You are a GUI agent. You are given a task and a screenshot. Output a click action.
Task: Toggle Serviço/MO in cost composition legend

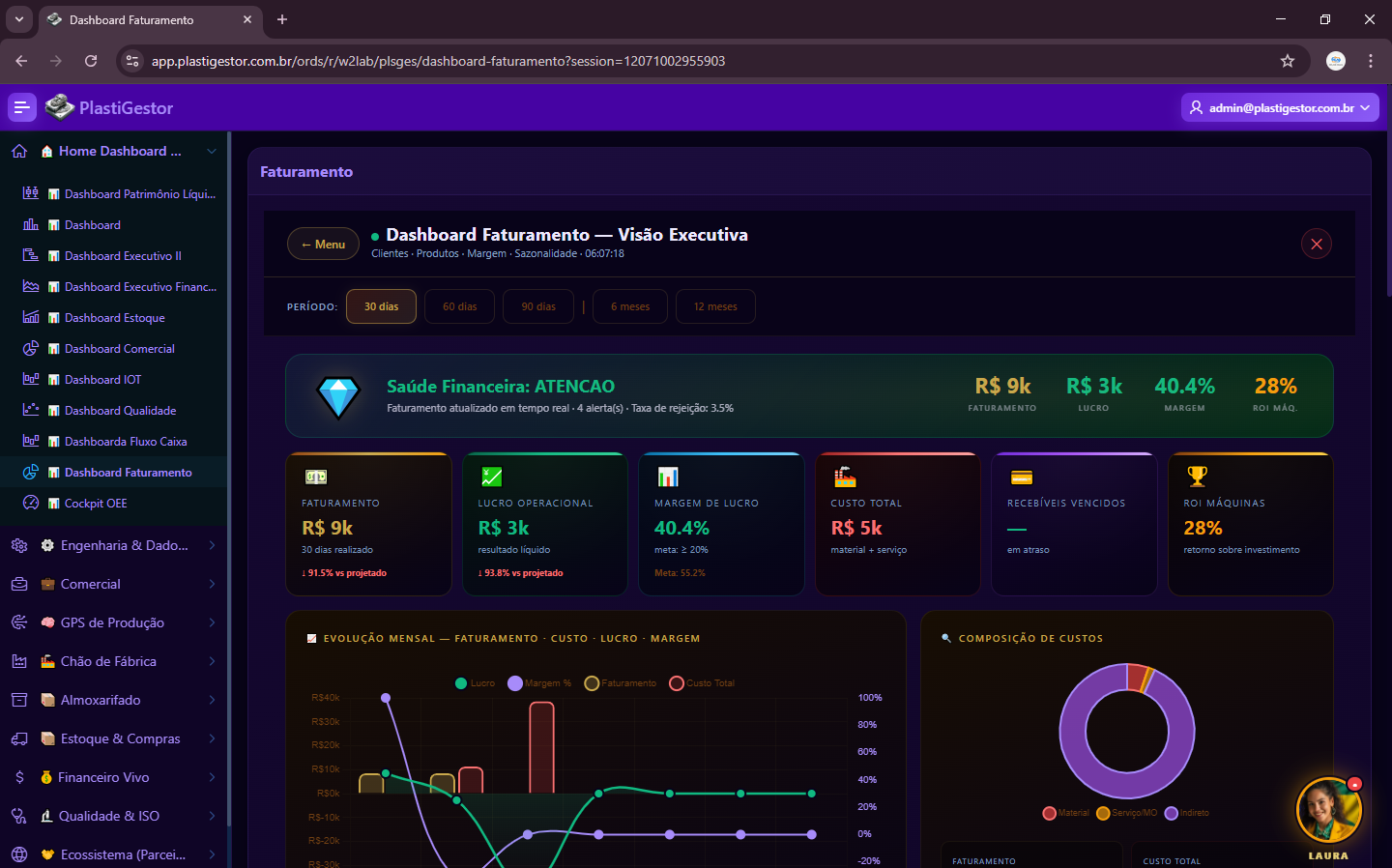click(x=1126, y=813)
